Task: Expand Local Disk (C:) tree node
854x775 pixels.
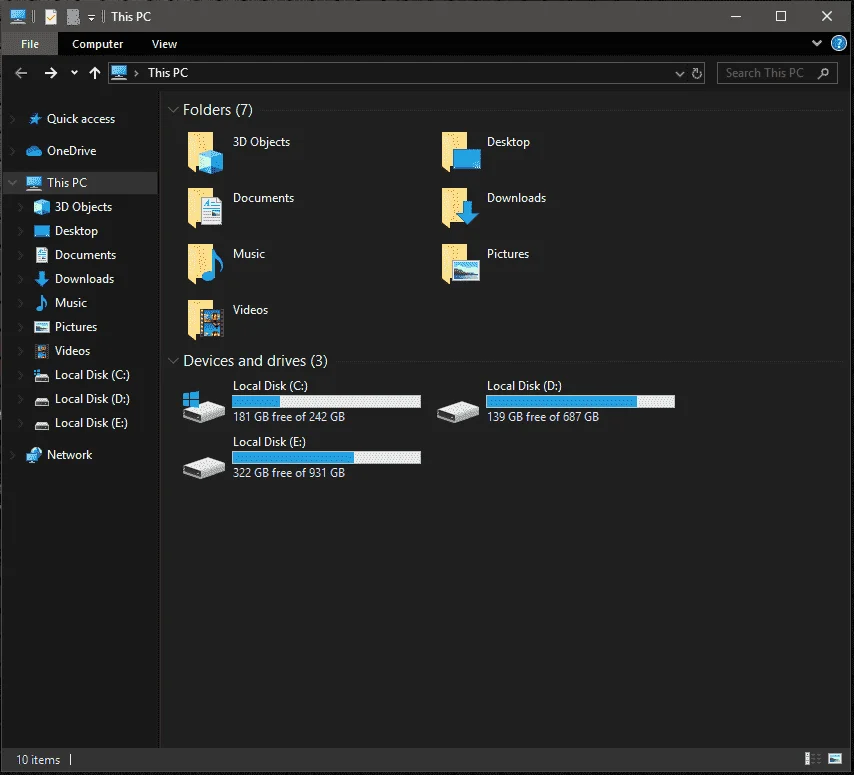Action: [20, 375]
